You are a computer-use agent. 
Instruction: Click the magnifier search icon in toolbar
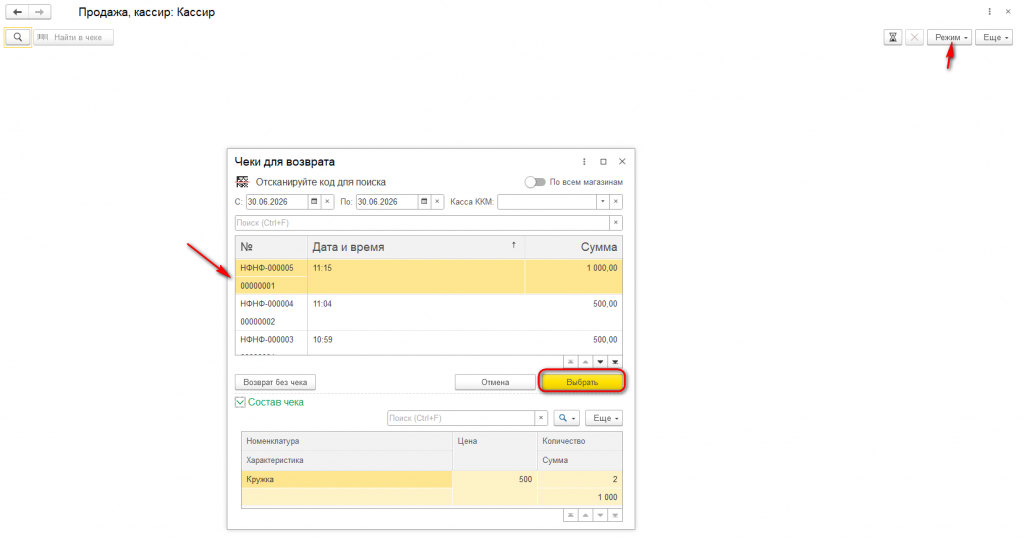click(x=18, y=37)
